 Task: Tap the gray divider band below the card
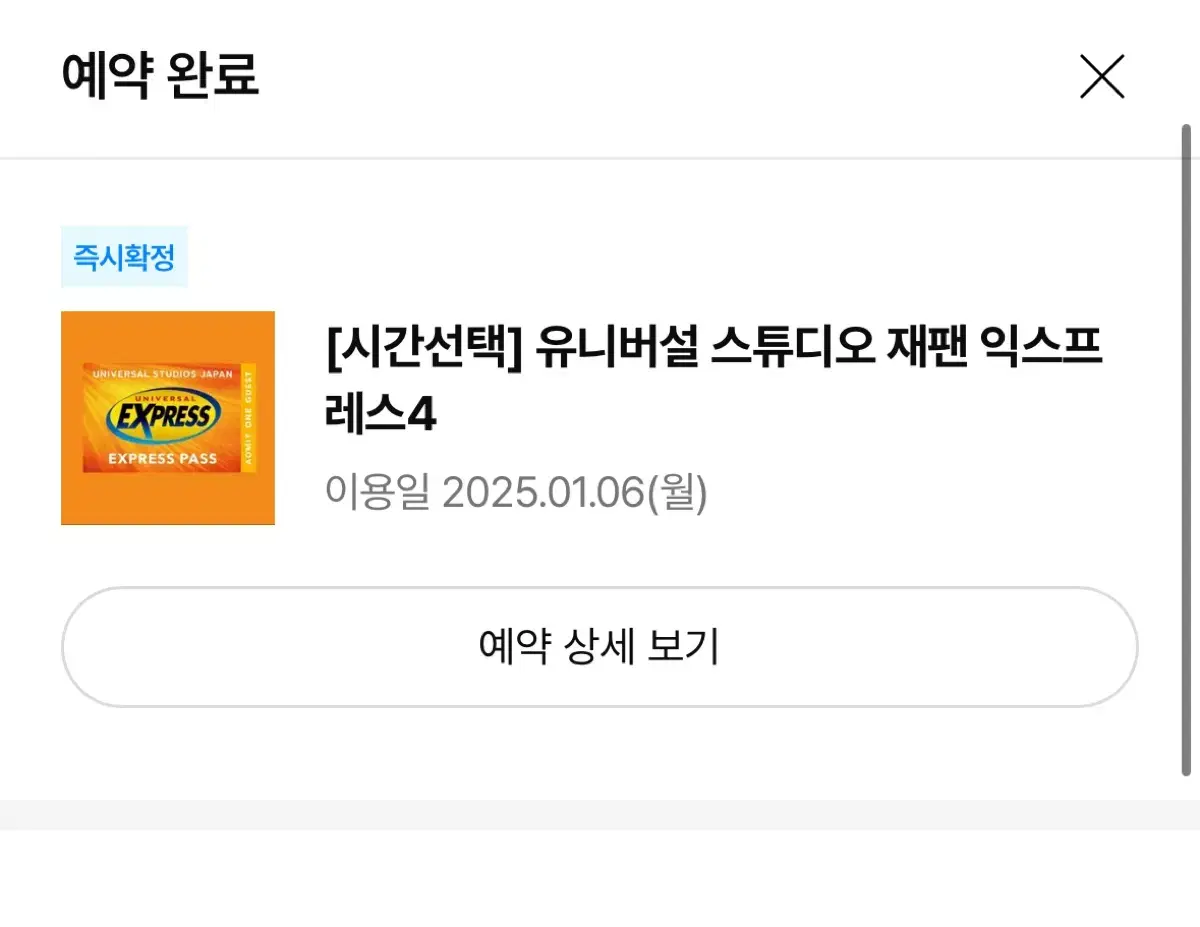(600, 814)
